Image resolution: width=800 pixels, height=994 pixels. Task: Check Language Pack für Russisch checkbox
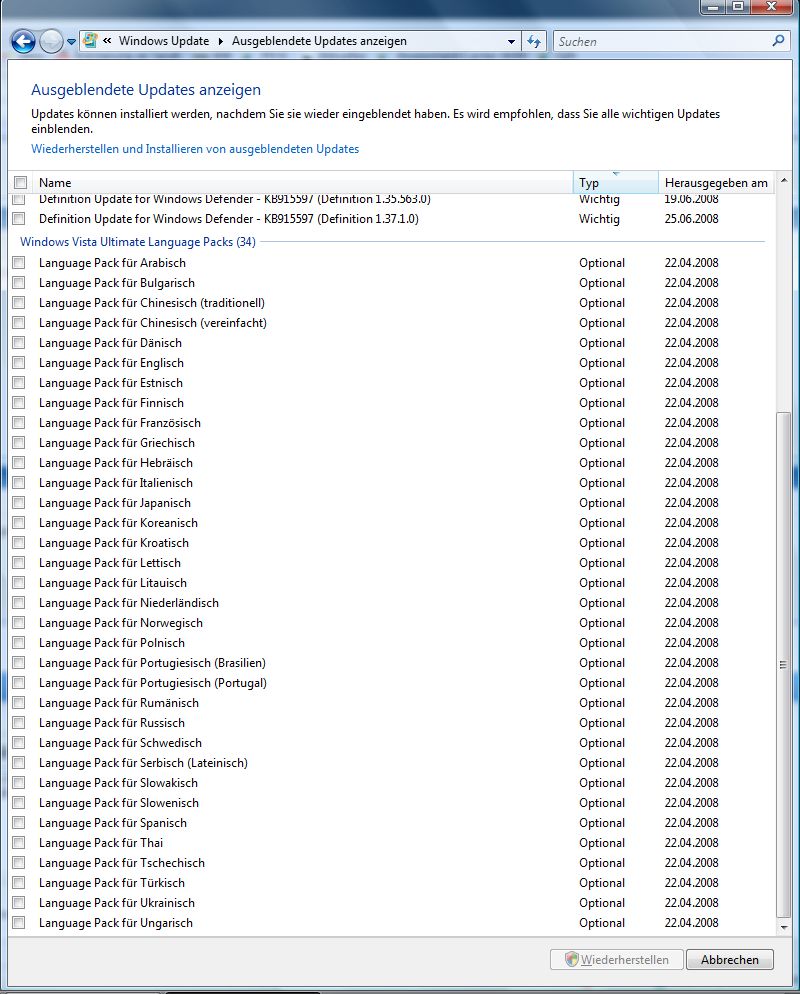coord(19,723)
